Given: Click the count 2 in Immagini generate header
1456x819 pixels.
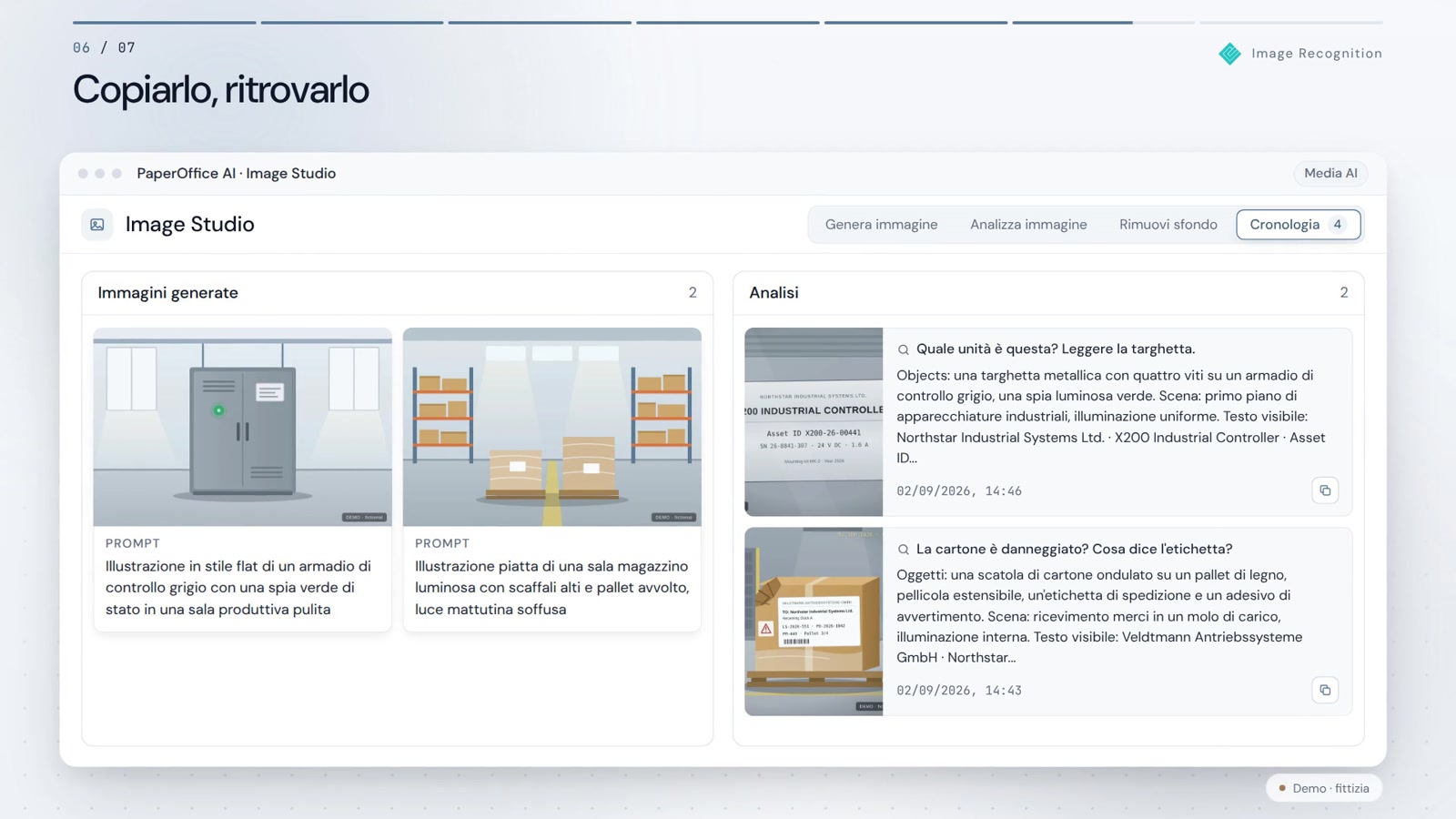Looking at the screenshot, I should pyautogui.click(x=693, y=293).
